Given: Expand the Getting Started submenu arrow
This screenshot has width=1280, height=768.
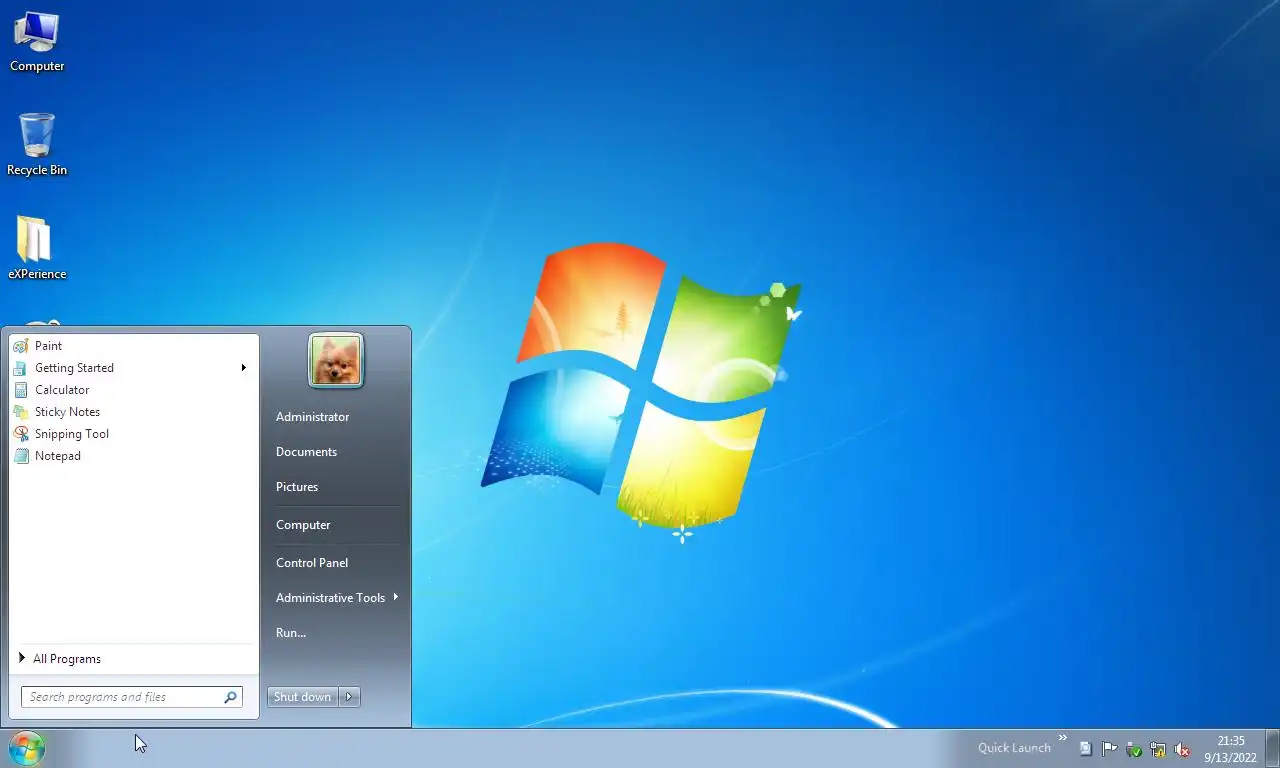Looking at the screenshot, I should coord(243,368).
